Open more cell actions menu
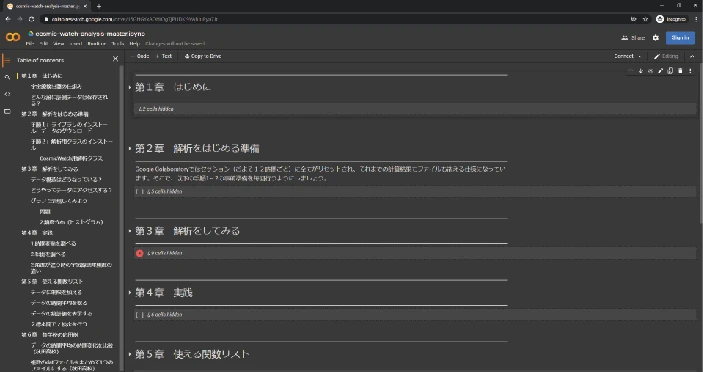 tap(690, 71)
